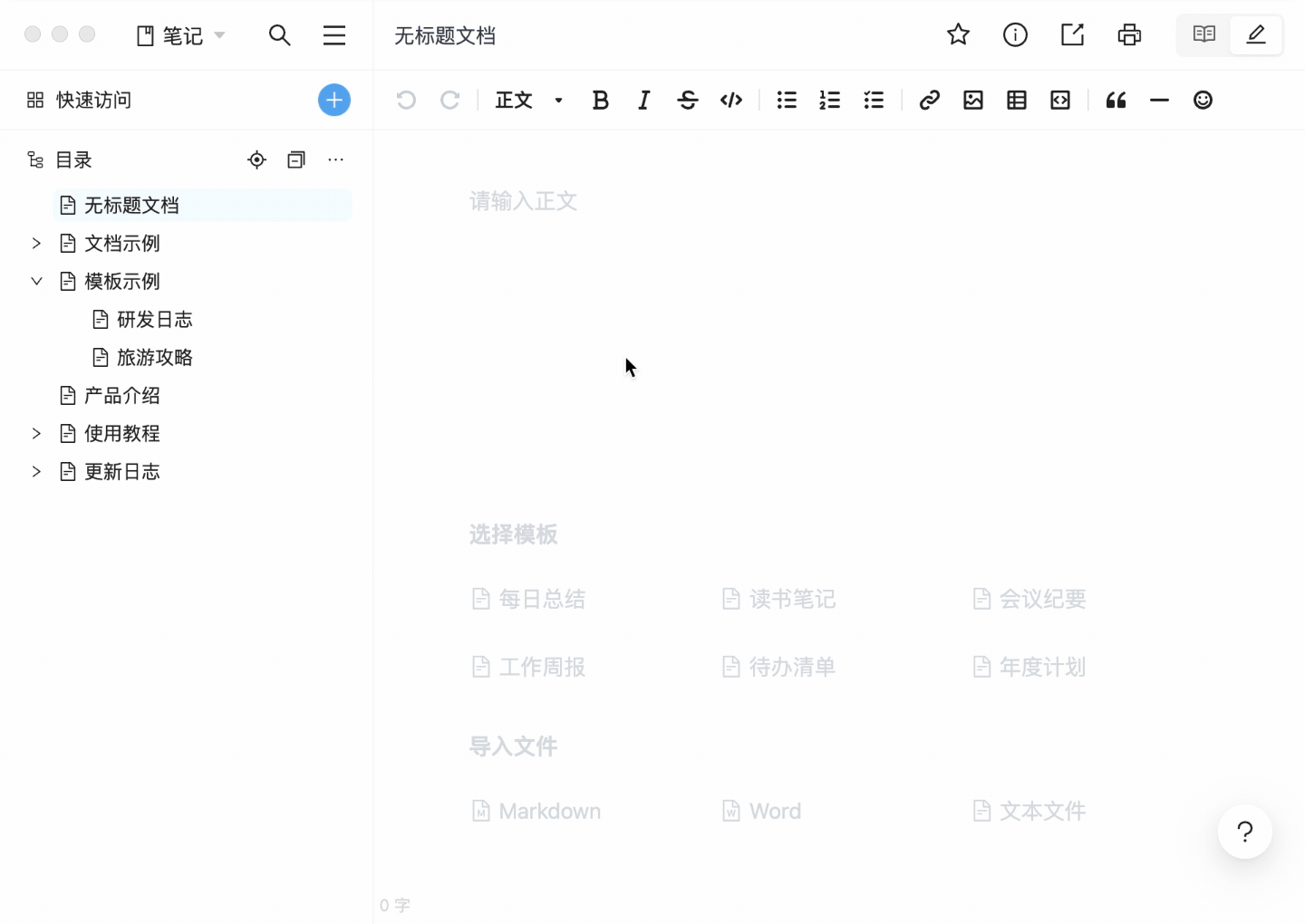Open the 模板示例 document

point(121,281)
